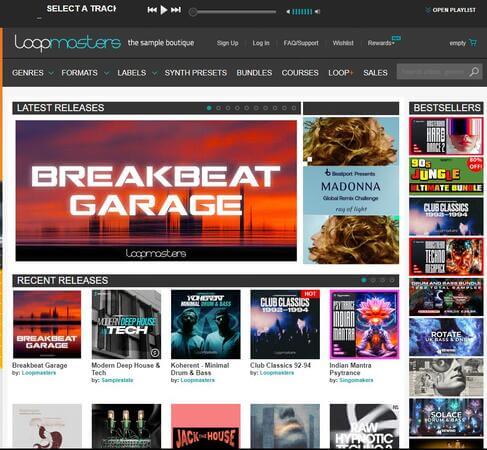Open the Log In page
Image resolution: width=487 pixels, height=450 pixels.
coord(261,43)
